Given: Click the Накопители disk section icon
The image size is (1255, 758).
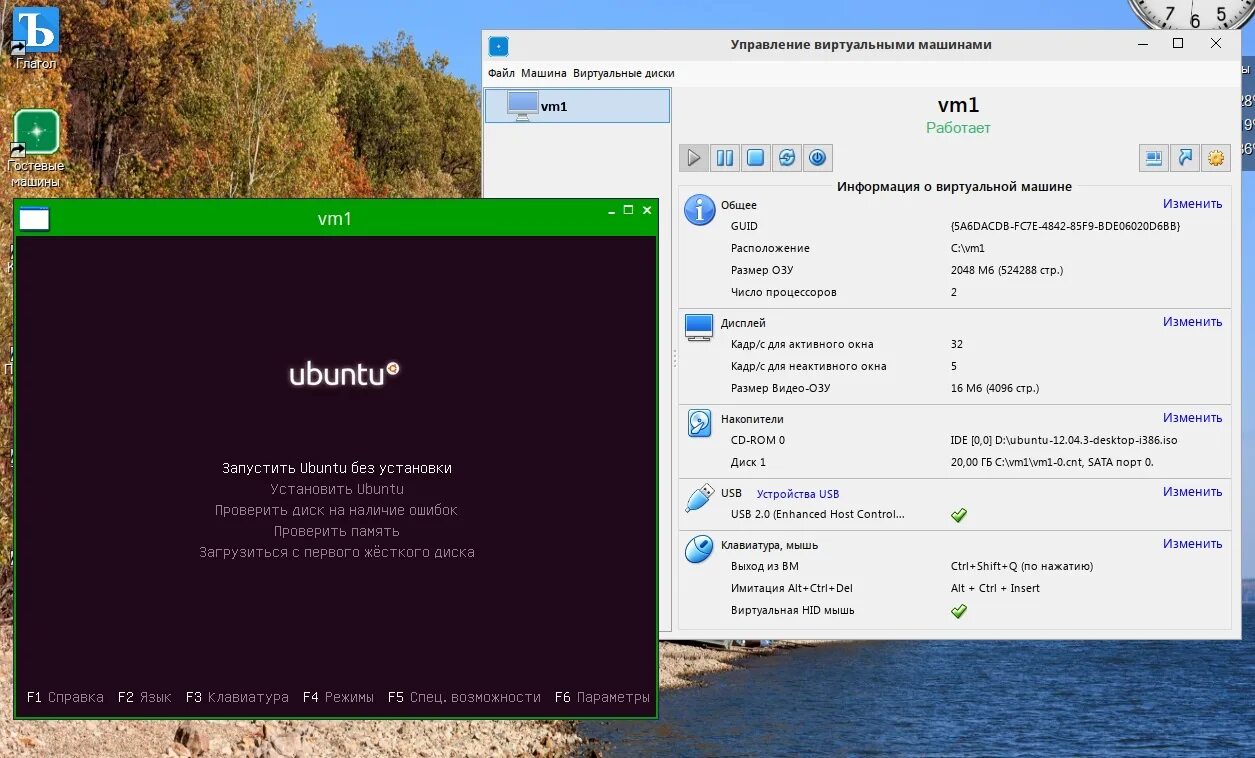Looking at the screenshot, I should pos(697,423).
